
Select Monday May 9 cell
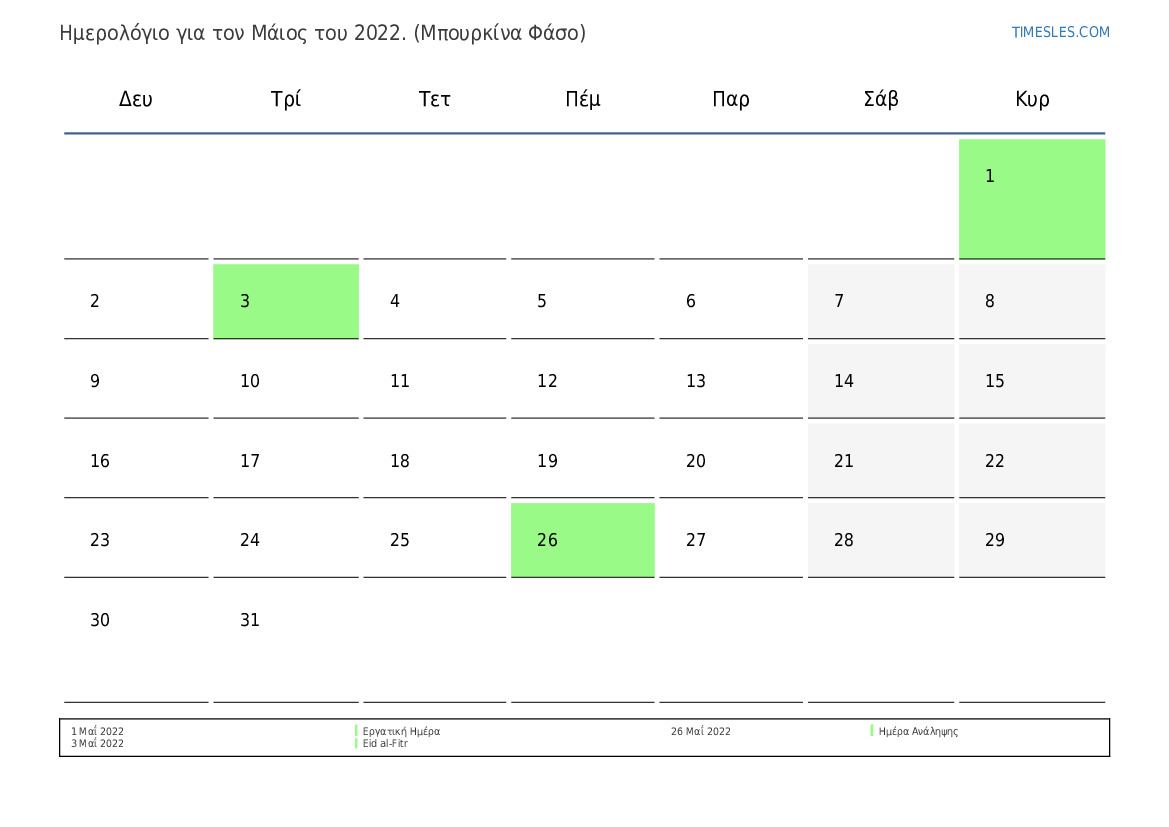136,381
